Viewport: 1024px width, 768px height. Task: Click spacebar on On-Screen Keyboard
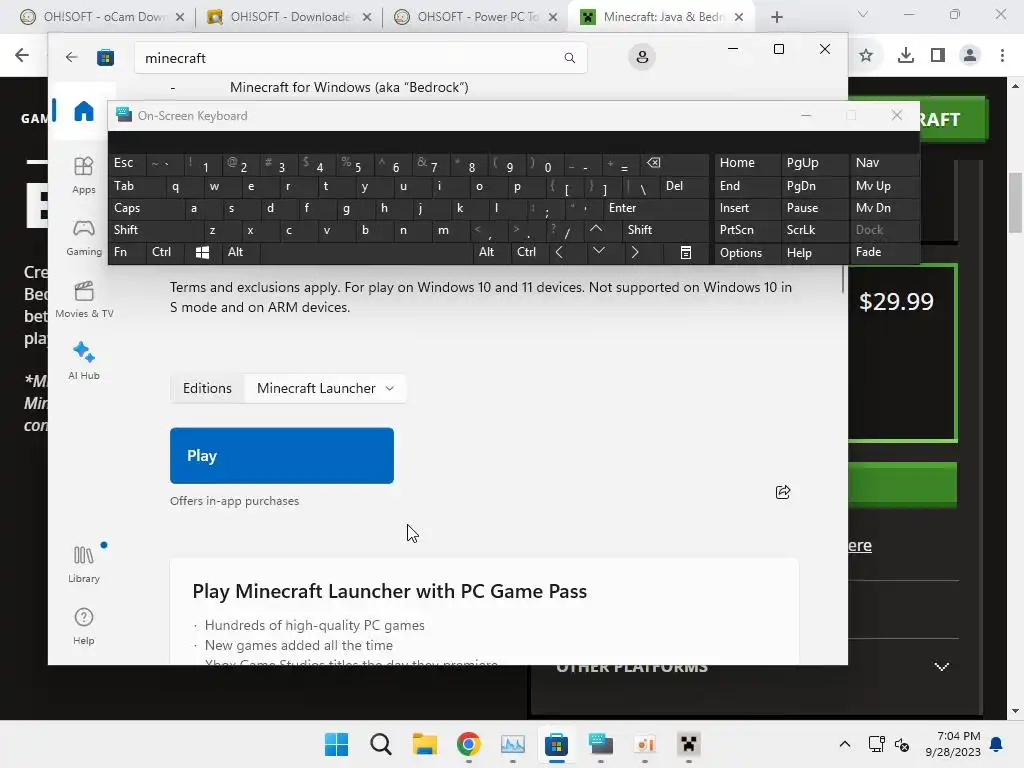pos(366,253)
